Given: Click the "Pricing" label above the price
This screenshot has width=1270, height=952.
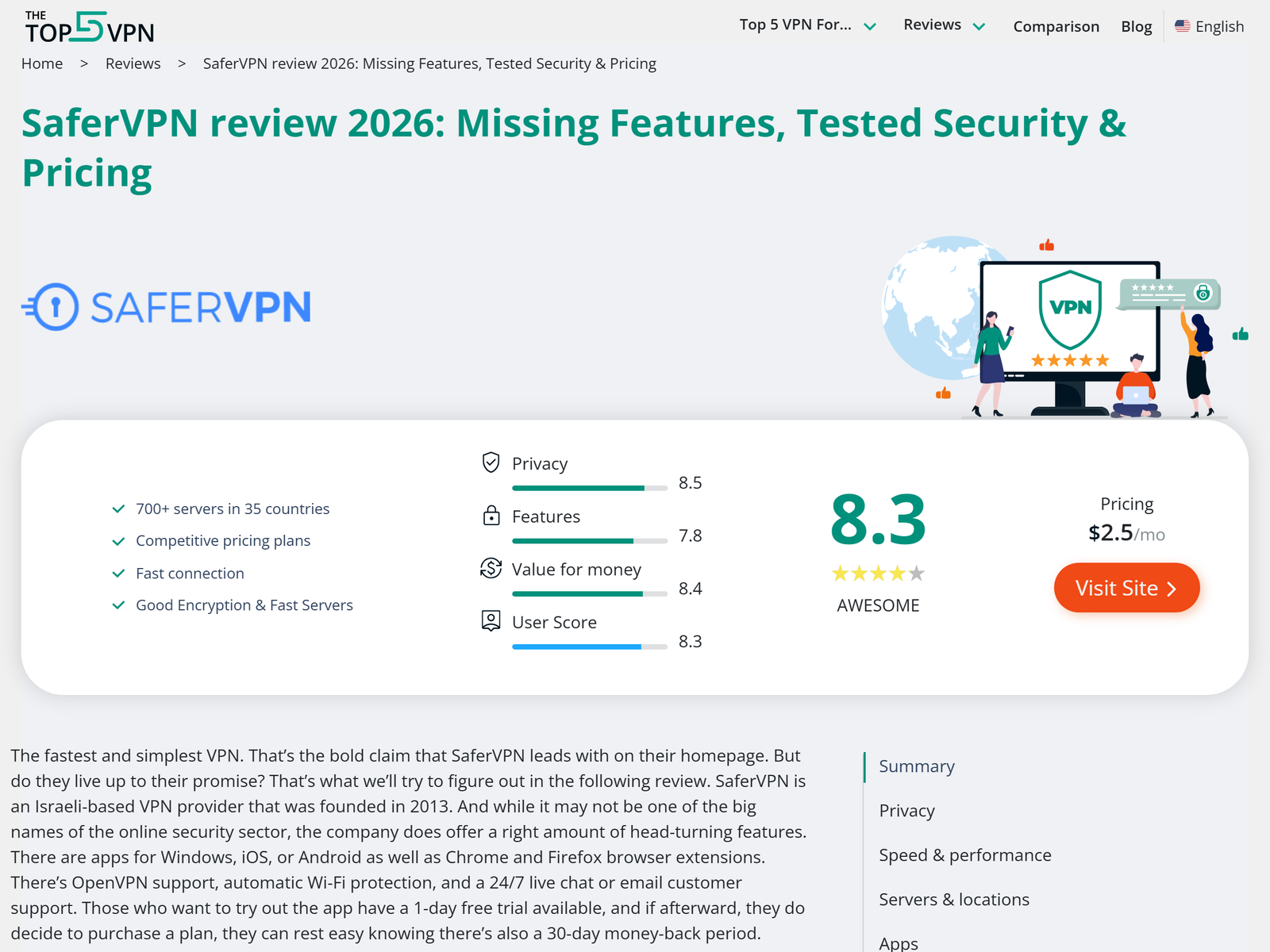Looking at the screenshot, I should [x=1126, y=504].
